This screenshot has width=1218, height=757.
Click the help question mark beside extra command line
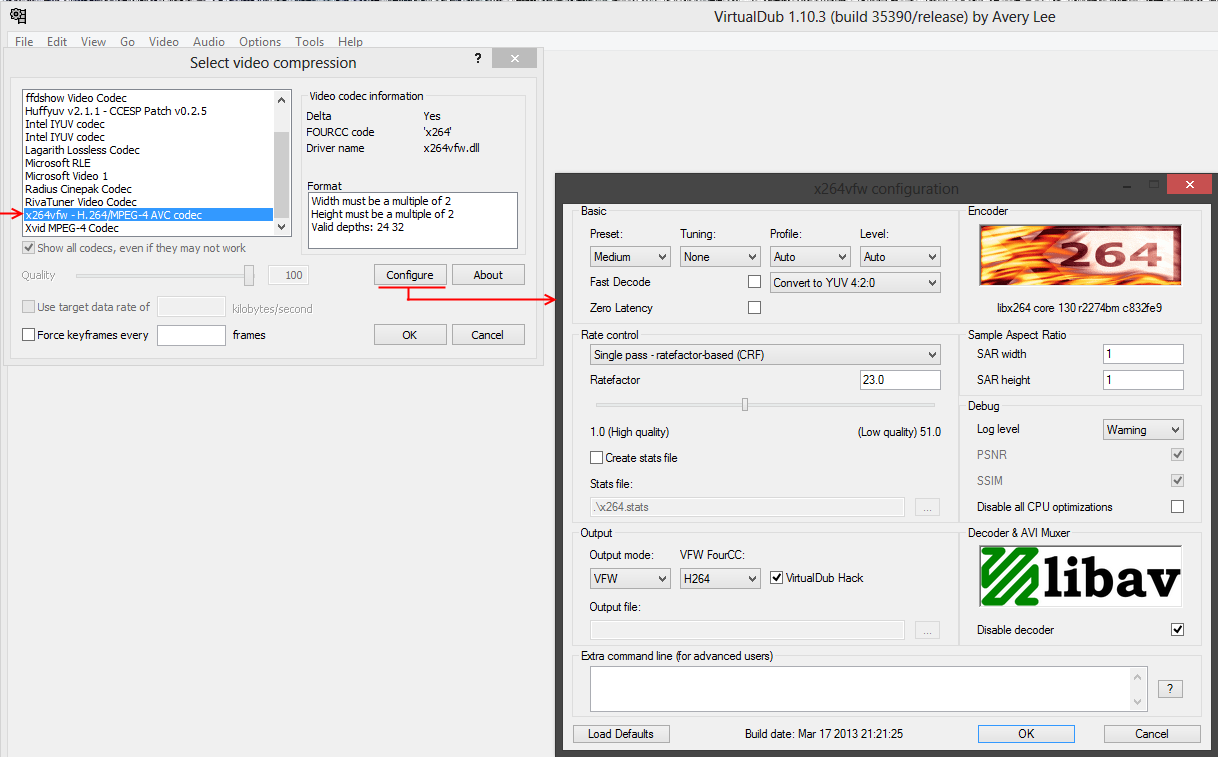coord(1169,689)
